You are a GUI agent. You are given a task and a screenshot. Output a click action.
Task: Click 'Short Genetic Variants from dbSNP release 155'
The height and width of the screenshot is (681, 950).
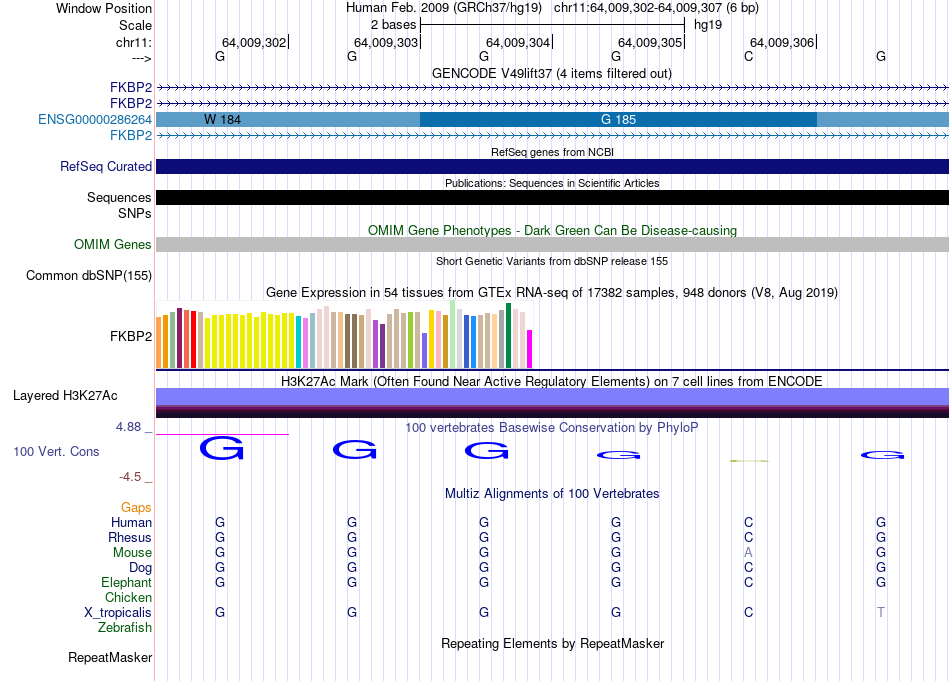tap(552, 261)
